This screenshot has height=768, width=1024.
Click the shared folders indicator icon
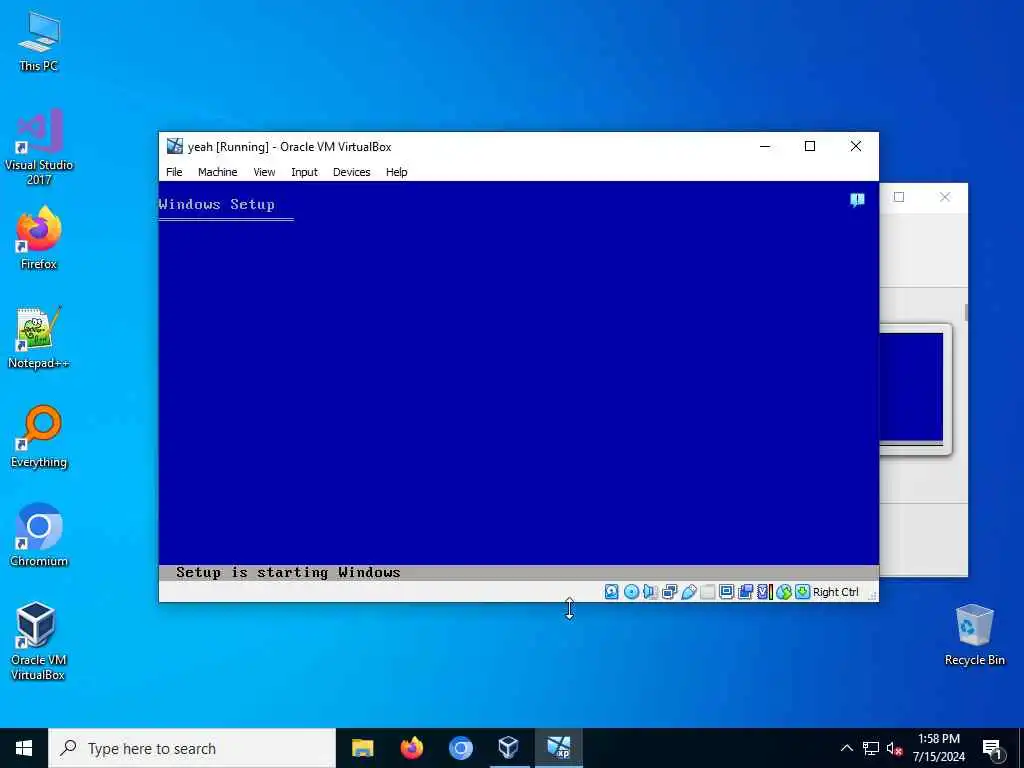point(707,592)
